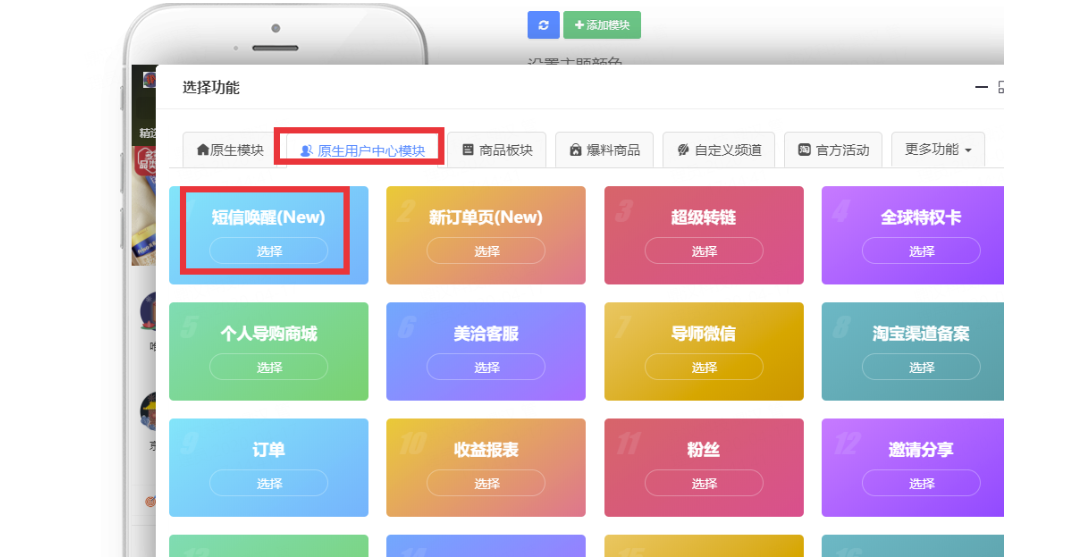This screenshot has width=1085, height=559.
Task: Click 选择 under 全球特权卡
Action: point(921,251)
